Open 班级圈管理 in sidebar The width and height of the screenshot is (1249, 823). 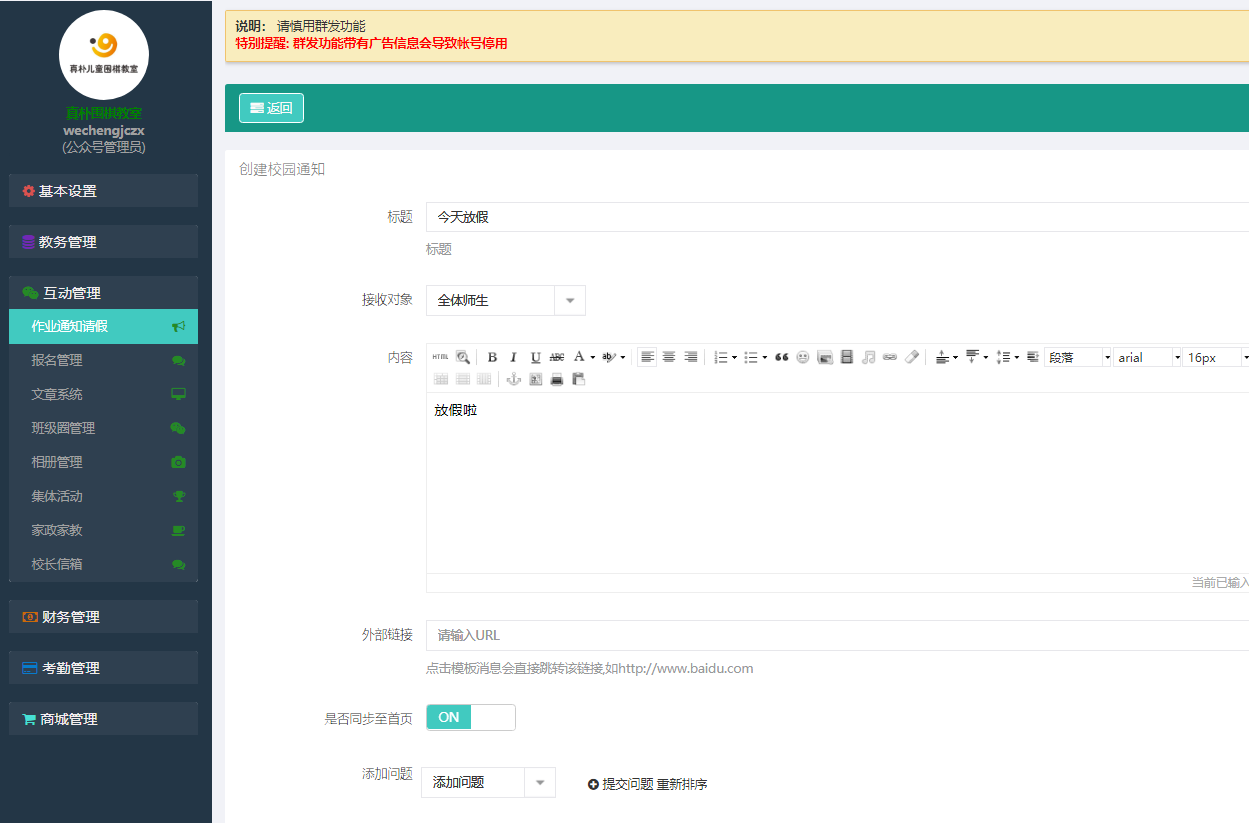[103, 428]
